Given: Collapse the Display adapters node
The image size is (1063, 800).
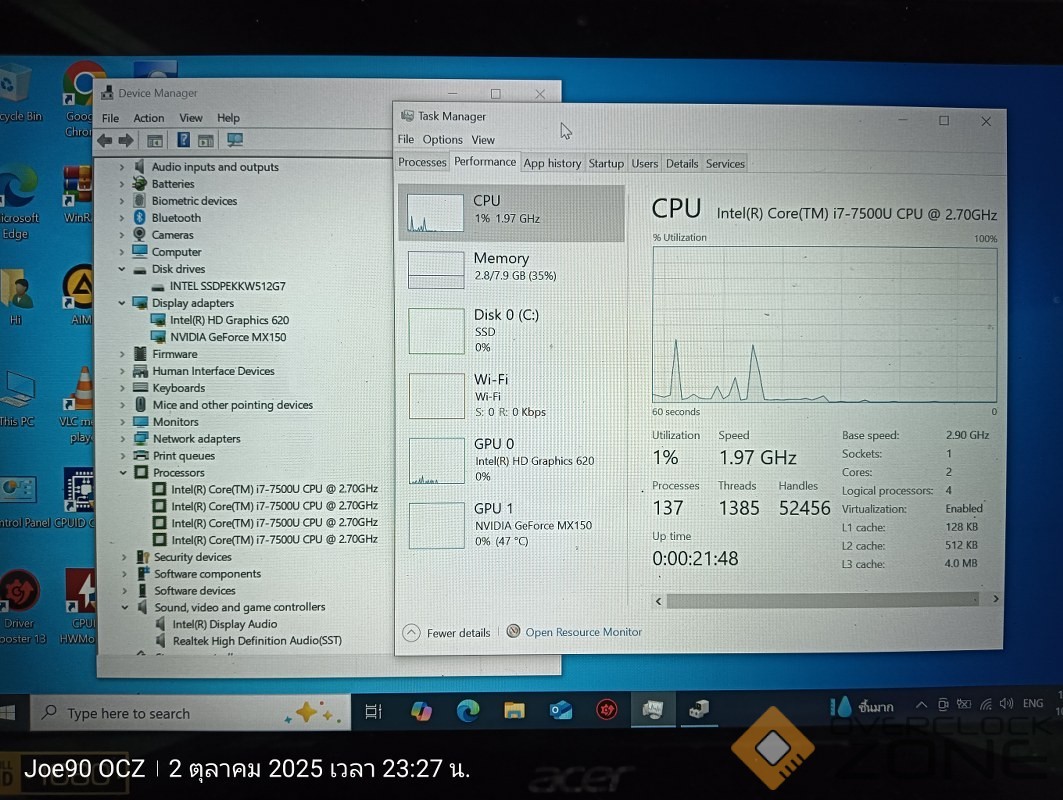Looking at the screenshot, I should tap(121, 303).
